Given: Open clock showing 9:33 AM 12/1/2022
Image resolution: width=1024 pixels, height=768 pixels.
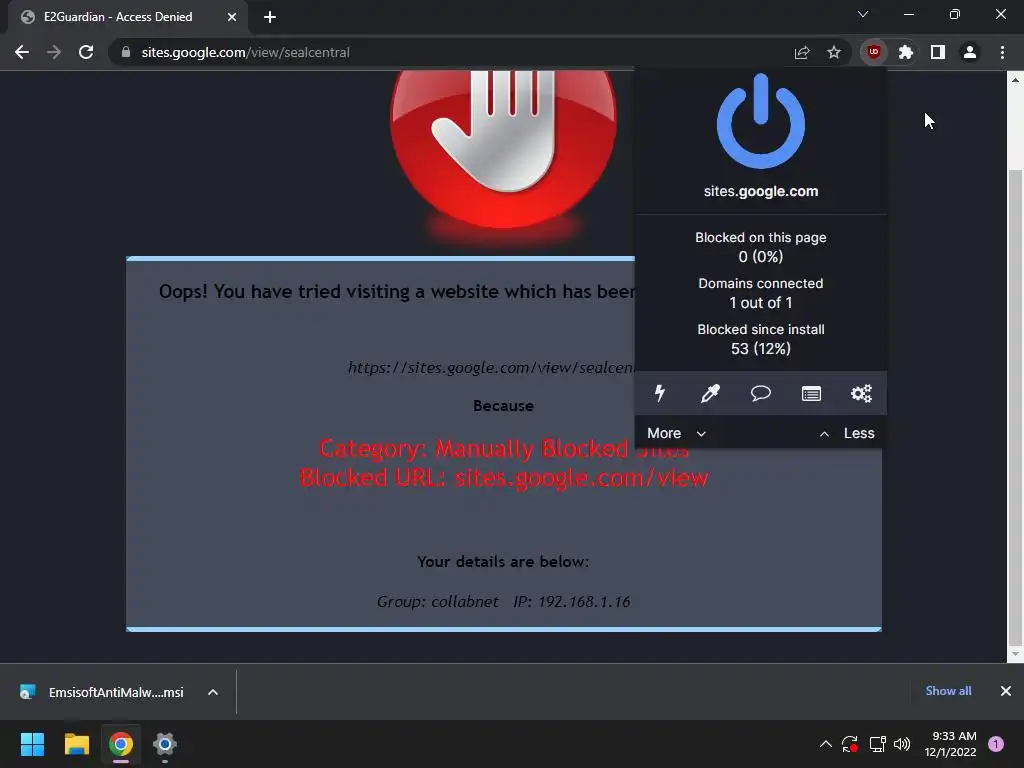Looking at the screenshot, I should pos(950,744).
